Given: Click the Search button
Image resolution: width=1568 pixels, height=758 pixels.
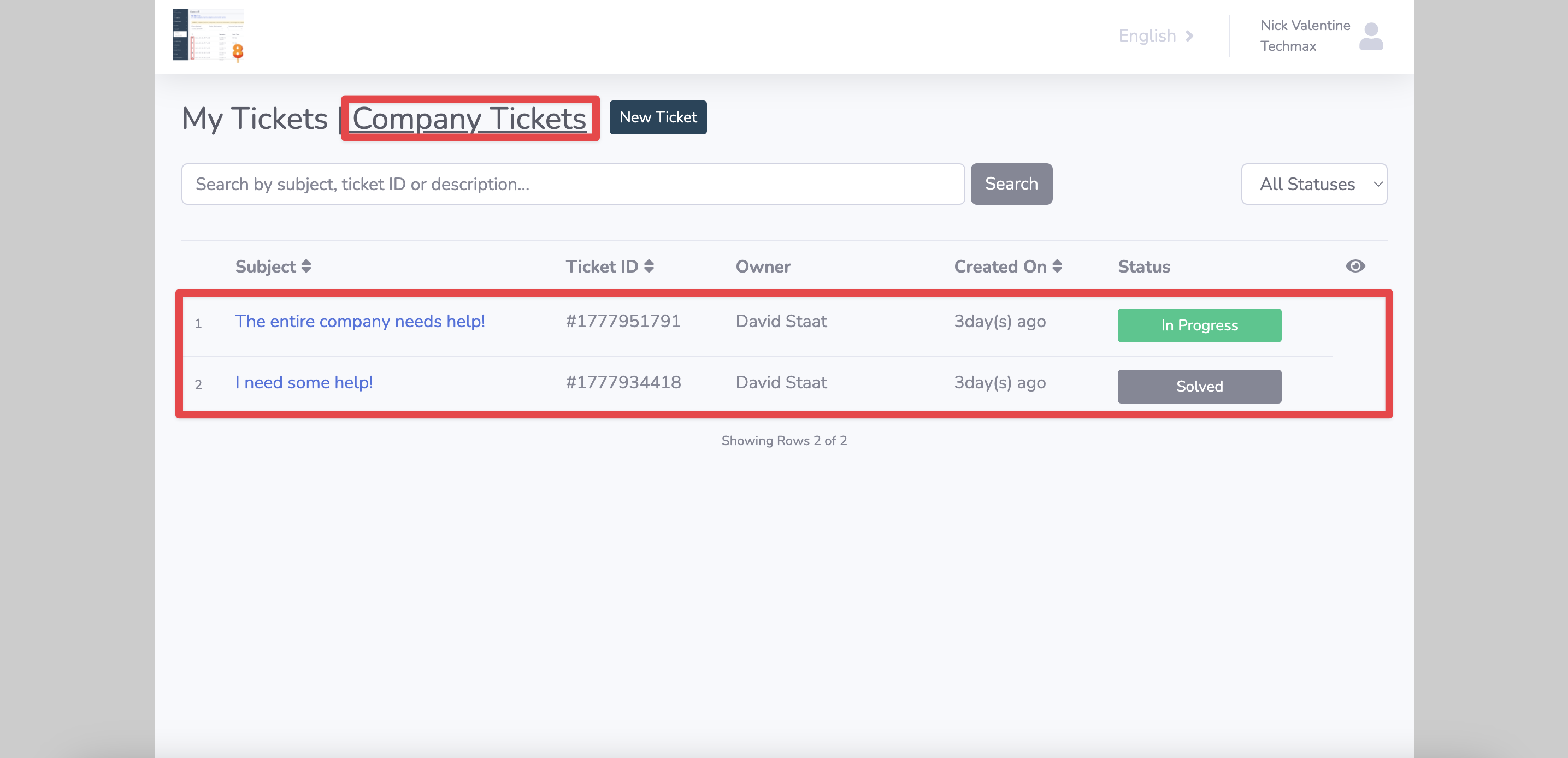Looking at the screenshot, I should tap(1011, 183).
